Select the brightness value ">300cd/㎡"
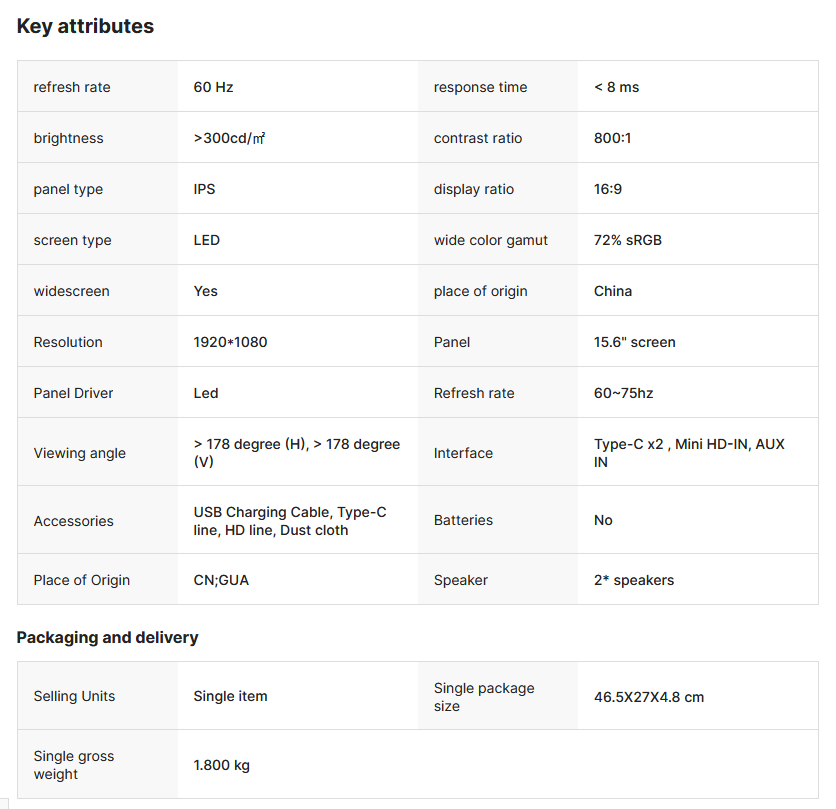Screen dimensions: 836x809 (229, 138)
